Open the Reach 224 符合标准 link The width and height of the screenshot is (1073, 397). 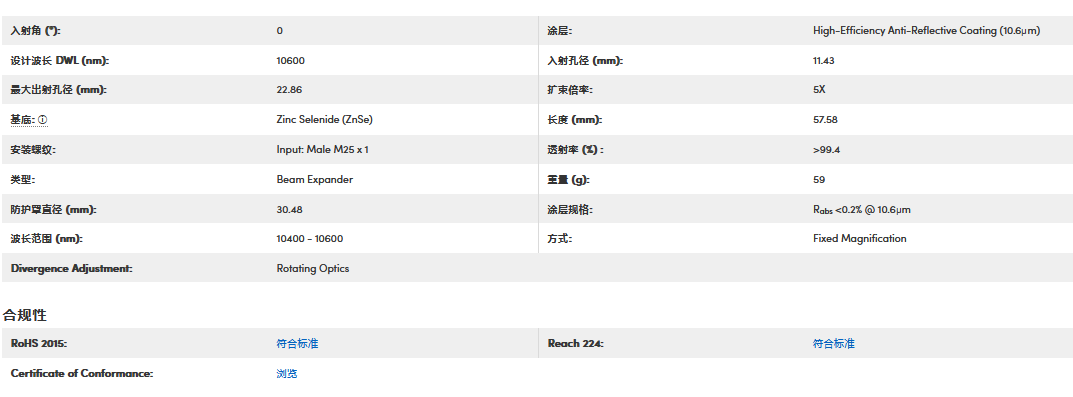[833, 344]
